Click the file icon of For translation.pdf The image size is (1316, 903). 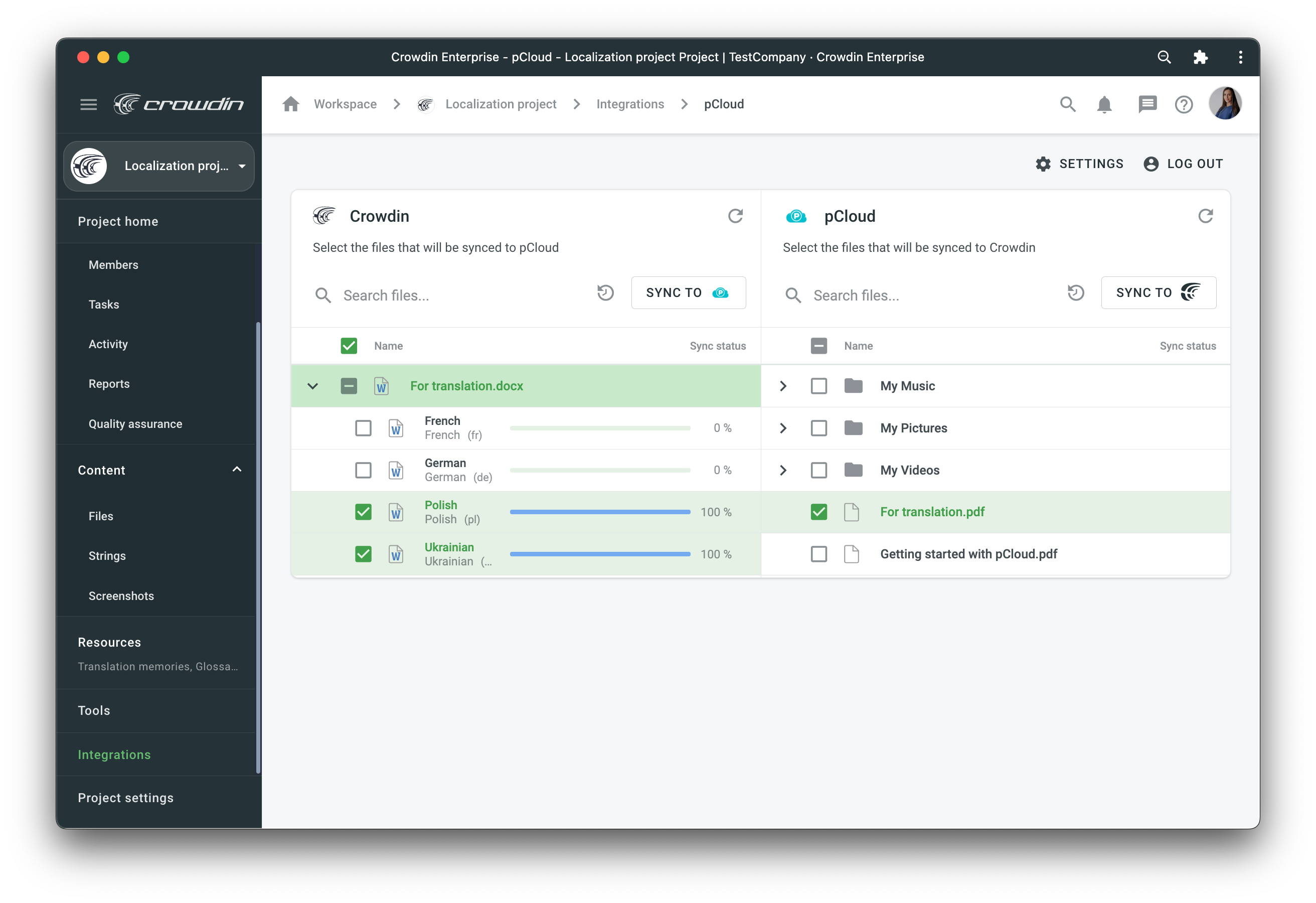click(851, 512)
